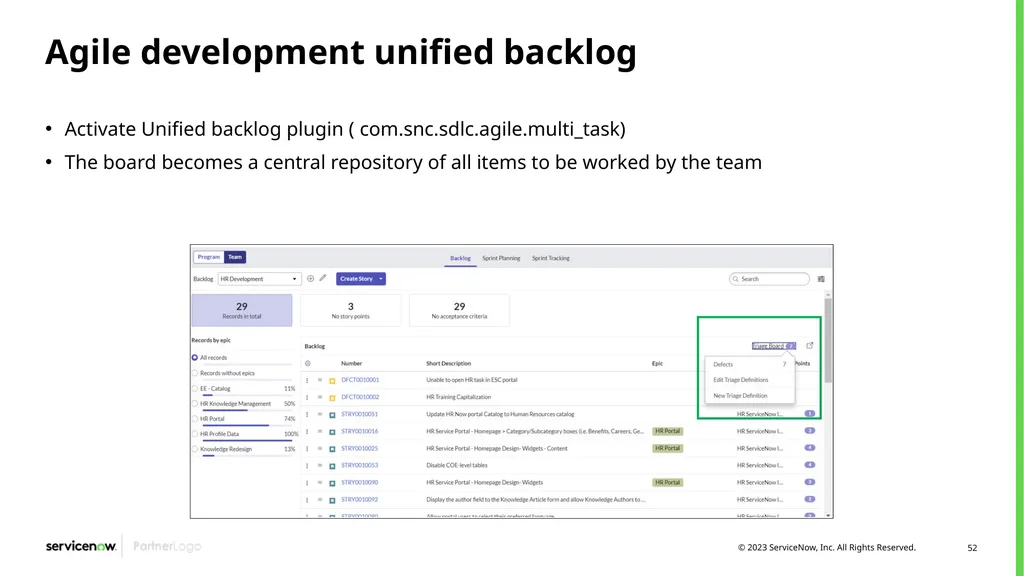Open record link DFCT0010001
Screen dimensions: 1024x576
360,380
